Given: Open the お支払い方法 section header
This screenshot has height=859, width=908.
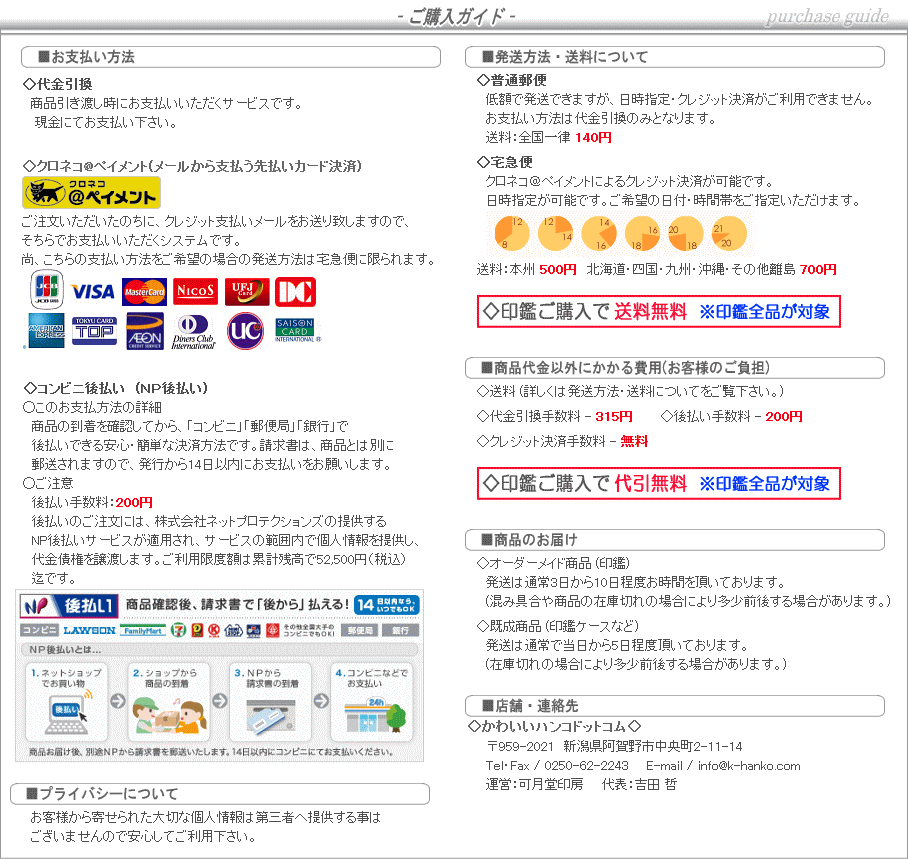Looking at the screenshot, I should 231,57.
